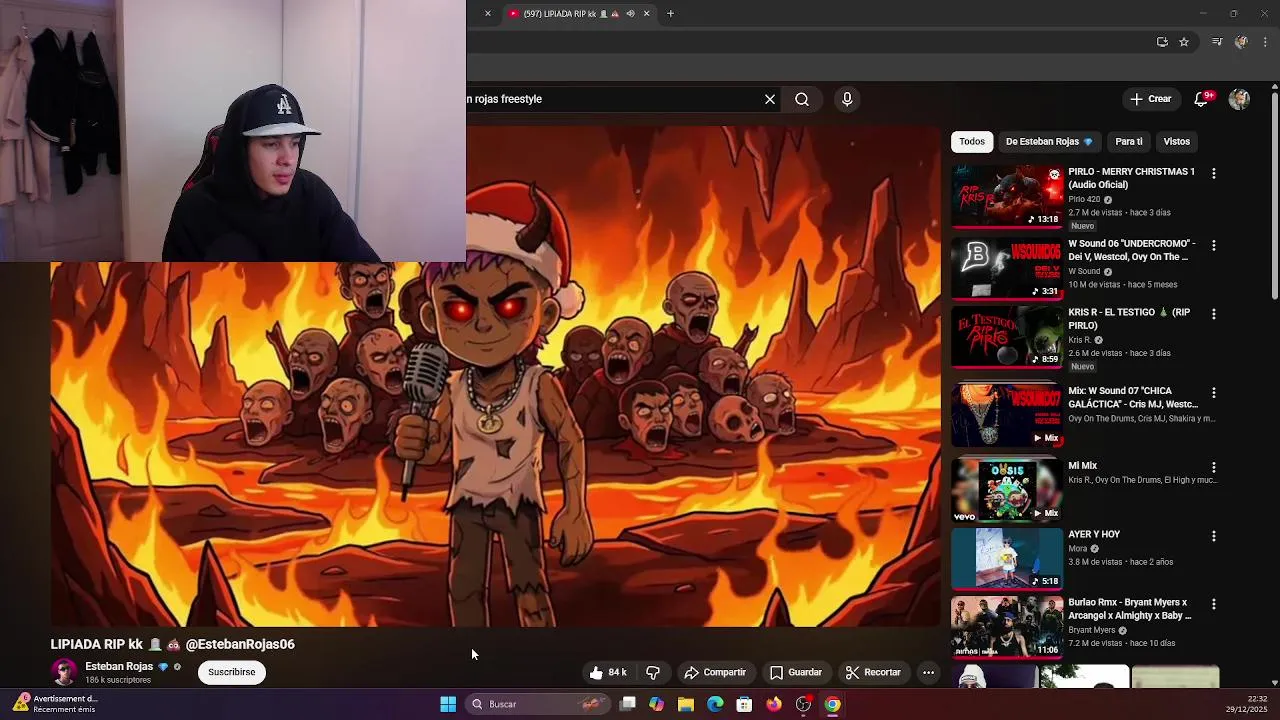
Task: Open Copilot icon in taskbar
Action: pos(656,704)
